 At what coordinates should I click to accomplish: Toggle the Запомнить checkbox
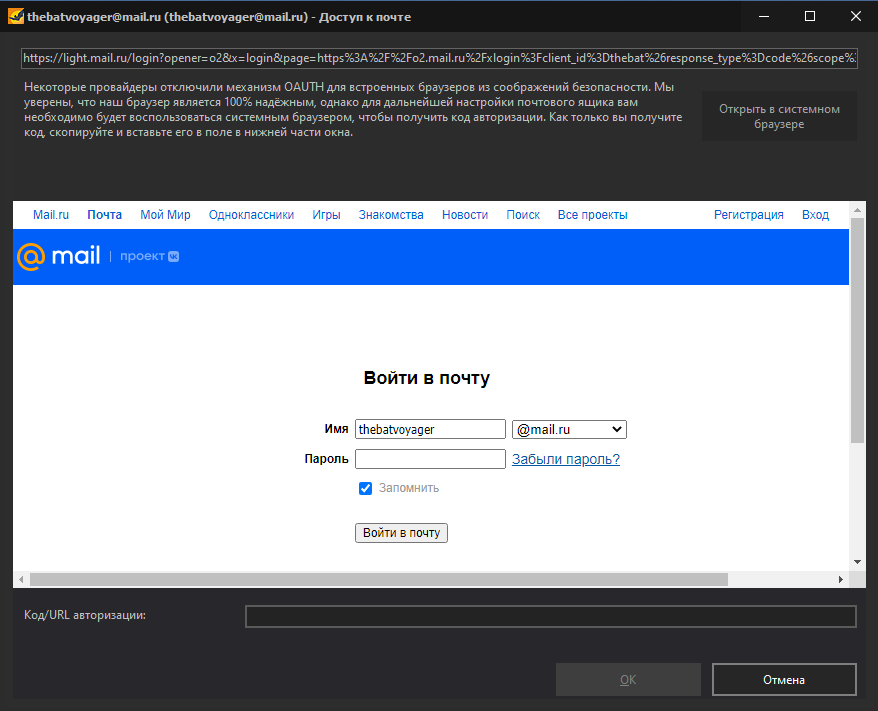point(365,488)
